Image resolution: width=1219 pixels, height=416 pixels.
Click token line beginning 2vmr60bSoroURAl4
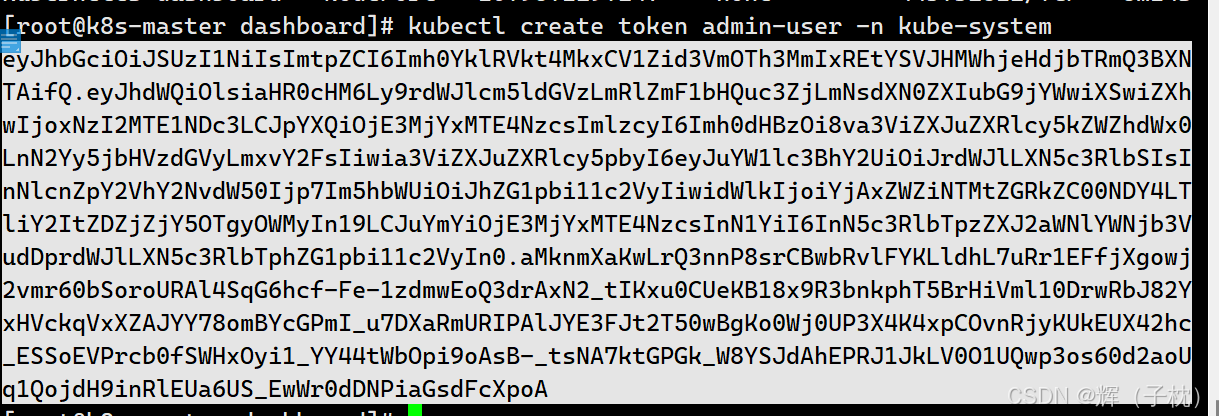(x=597, y=291)
